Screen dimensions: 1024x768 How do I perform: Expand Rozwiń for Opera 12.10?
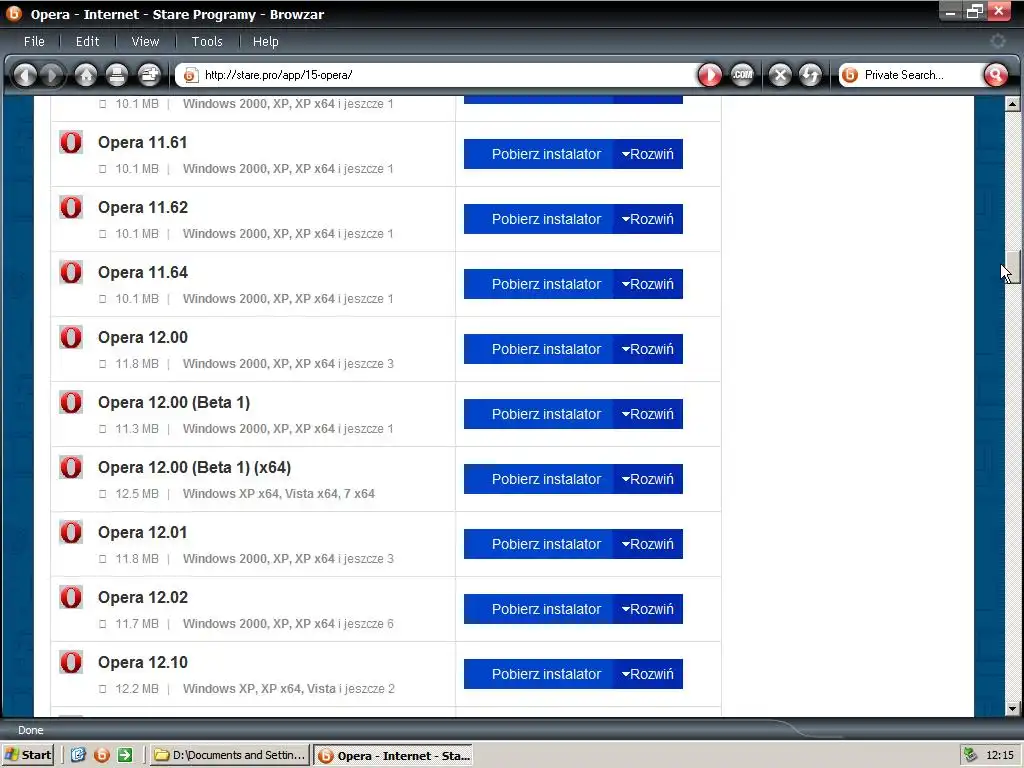click(x=648, y=674)
